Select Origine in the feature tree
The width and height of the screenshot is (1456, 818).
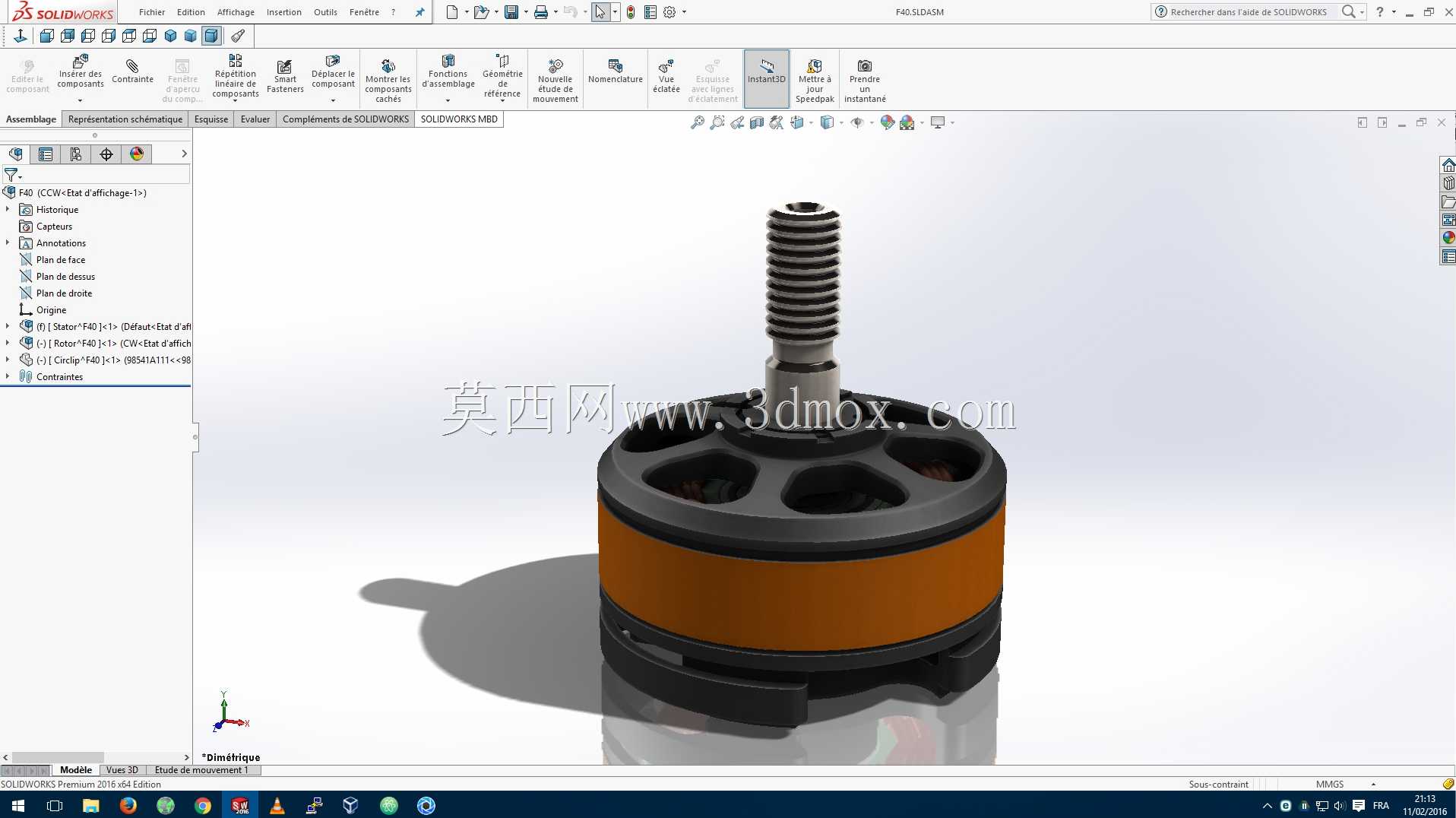click(51, 310)
